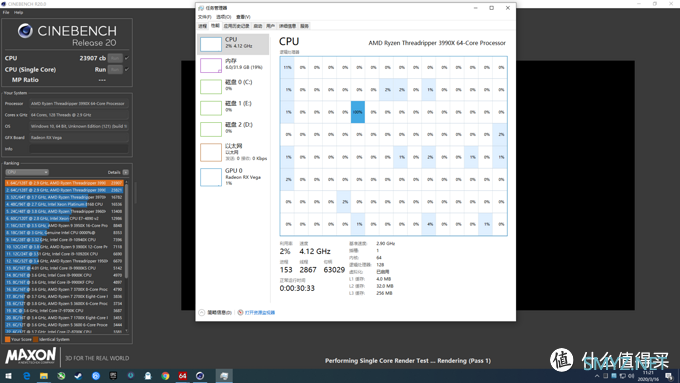The image size is (680, 383).
Task: Select ranking row 7, AMD Ryzen 9 3950X
Action: click(64, 226)
